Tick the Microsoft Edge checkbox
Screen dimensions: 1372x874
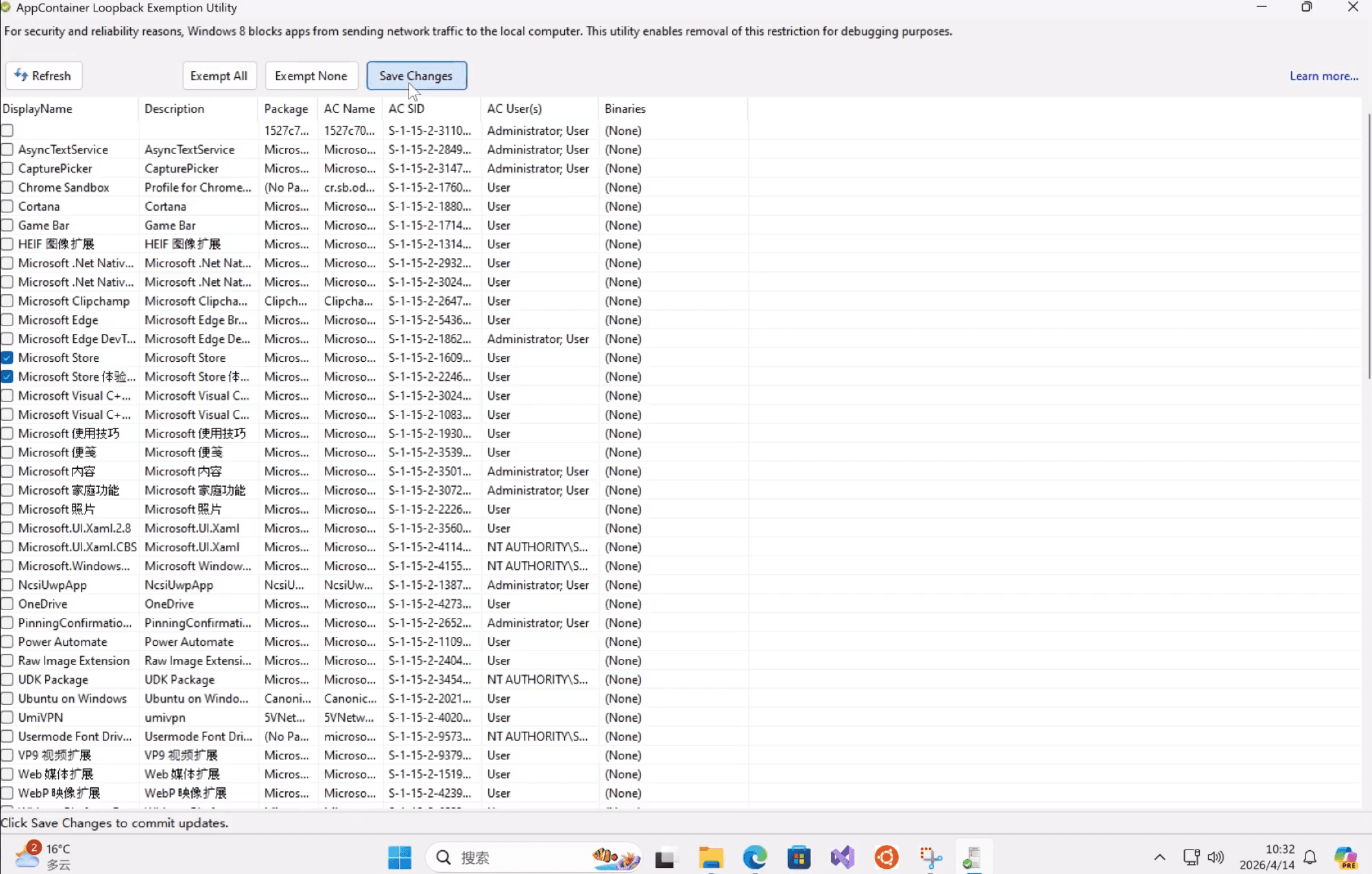7,320
